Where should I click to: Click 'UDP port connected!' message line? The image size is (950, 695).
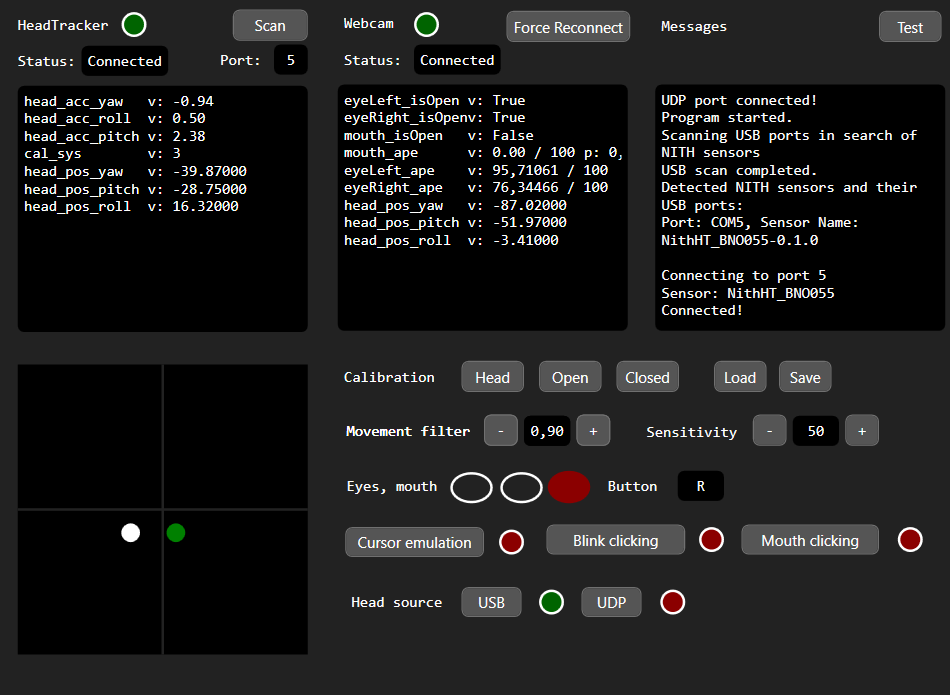click(739, 100)
